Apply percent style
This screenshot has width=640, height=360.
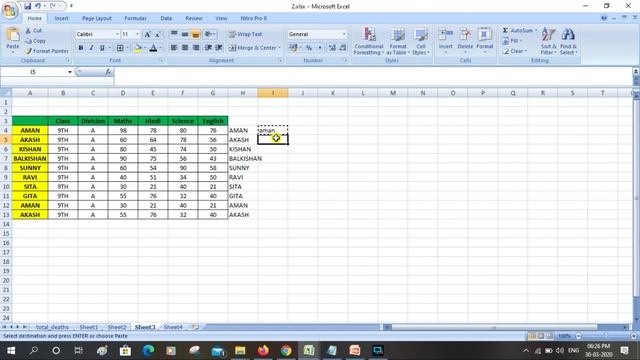(x=309, y=48)
